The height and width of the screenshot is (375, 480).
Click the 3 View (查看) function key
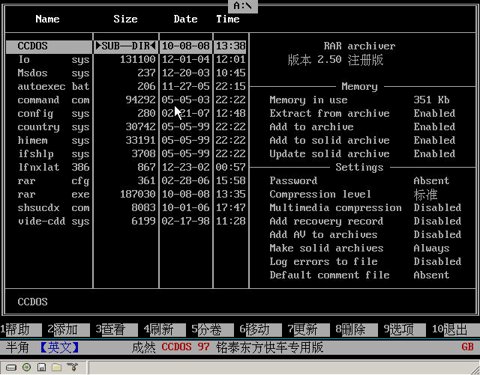coord(117,330)
